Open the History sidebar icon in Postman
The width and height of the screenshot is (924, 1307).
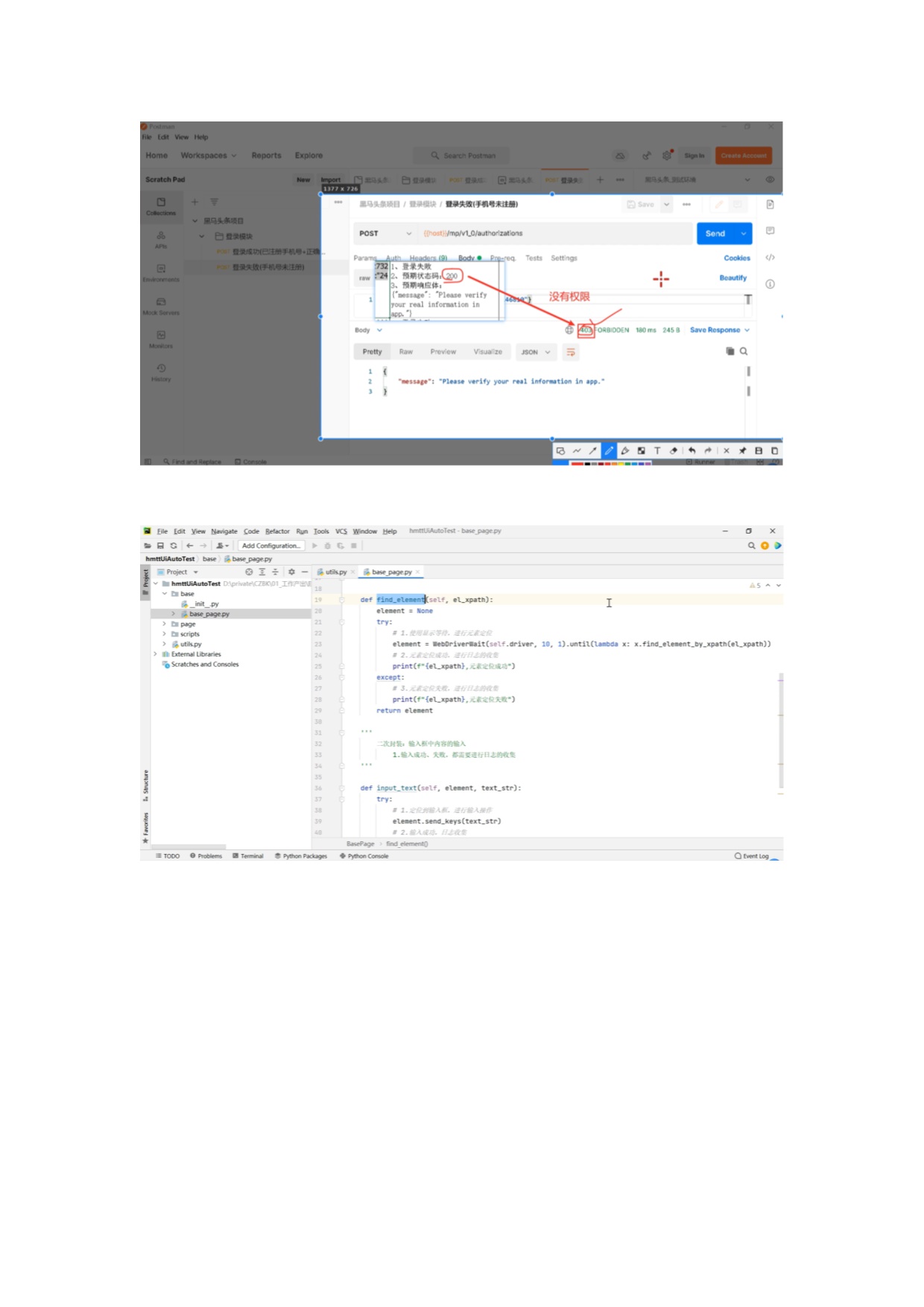[161, 372]
